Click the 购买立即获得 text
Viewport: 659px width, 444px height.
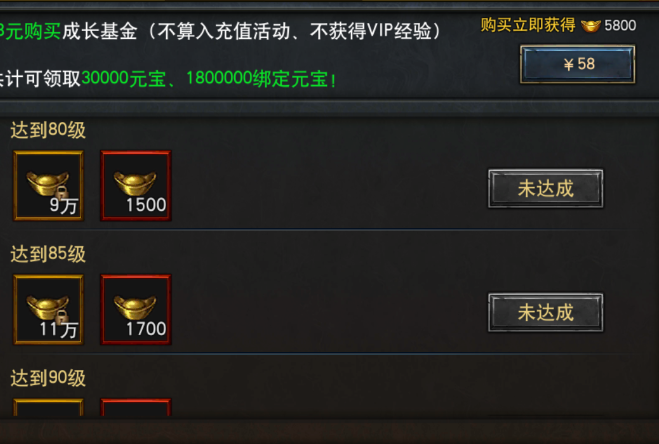click(528, 25)
